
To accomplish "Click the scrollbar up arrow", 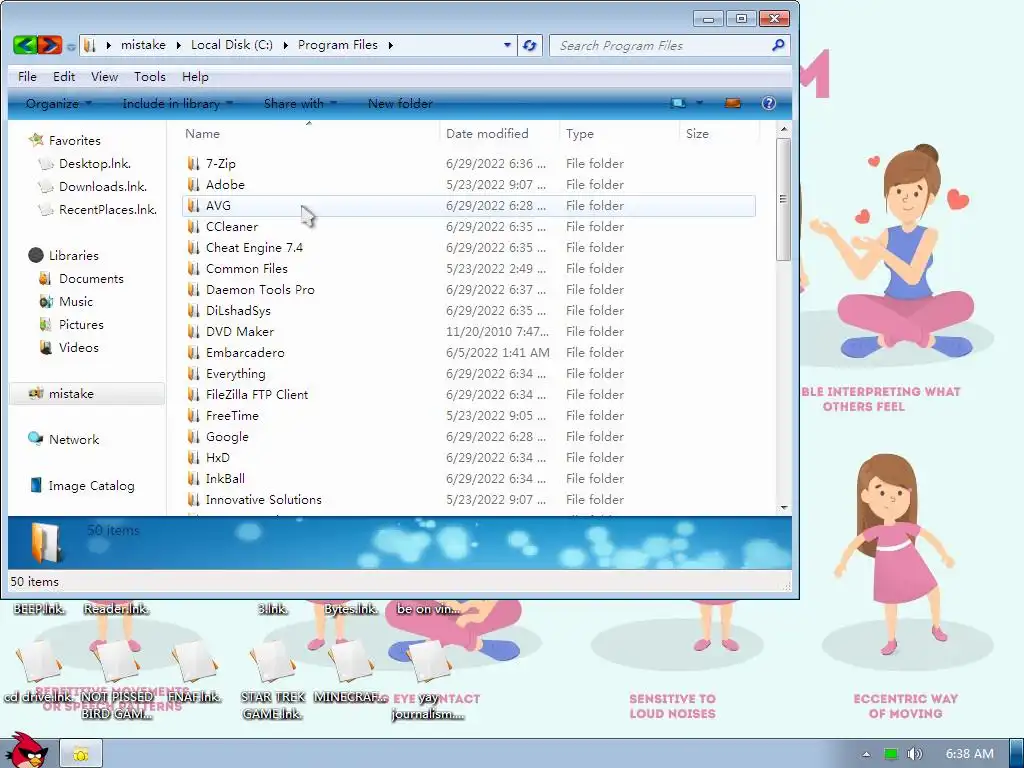I will tap(784, 129).
